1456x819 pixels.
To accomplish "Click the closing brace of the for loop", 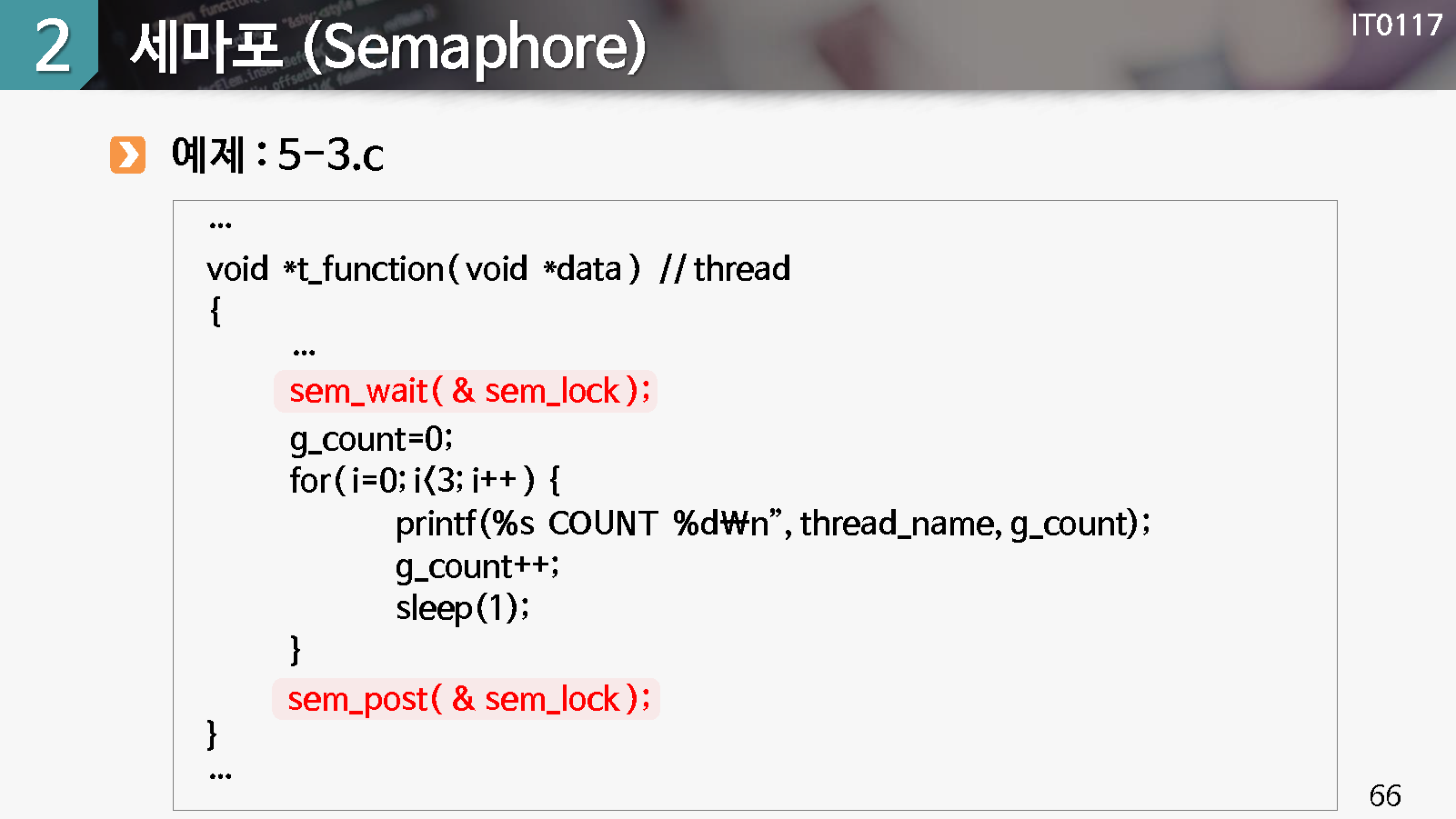I will (x=295, y=649).
